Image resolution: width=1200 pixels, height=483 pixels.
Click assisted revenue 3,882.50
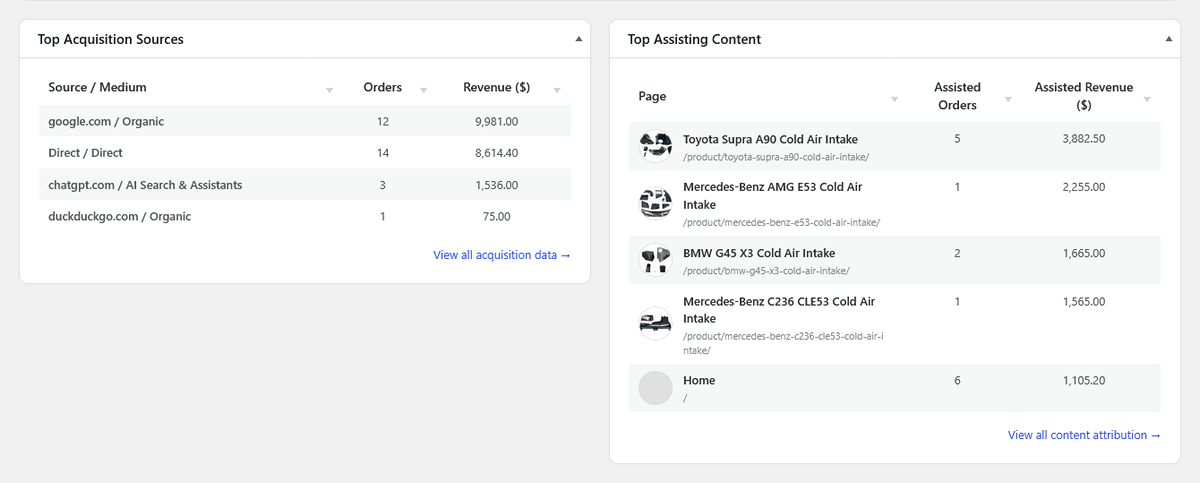tap(1084, 139)
